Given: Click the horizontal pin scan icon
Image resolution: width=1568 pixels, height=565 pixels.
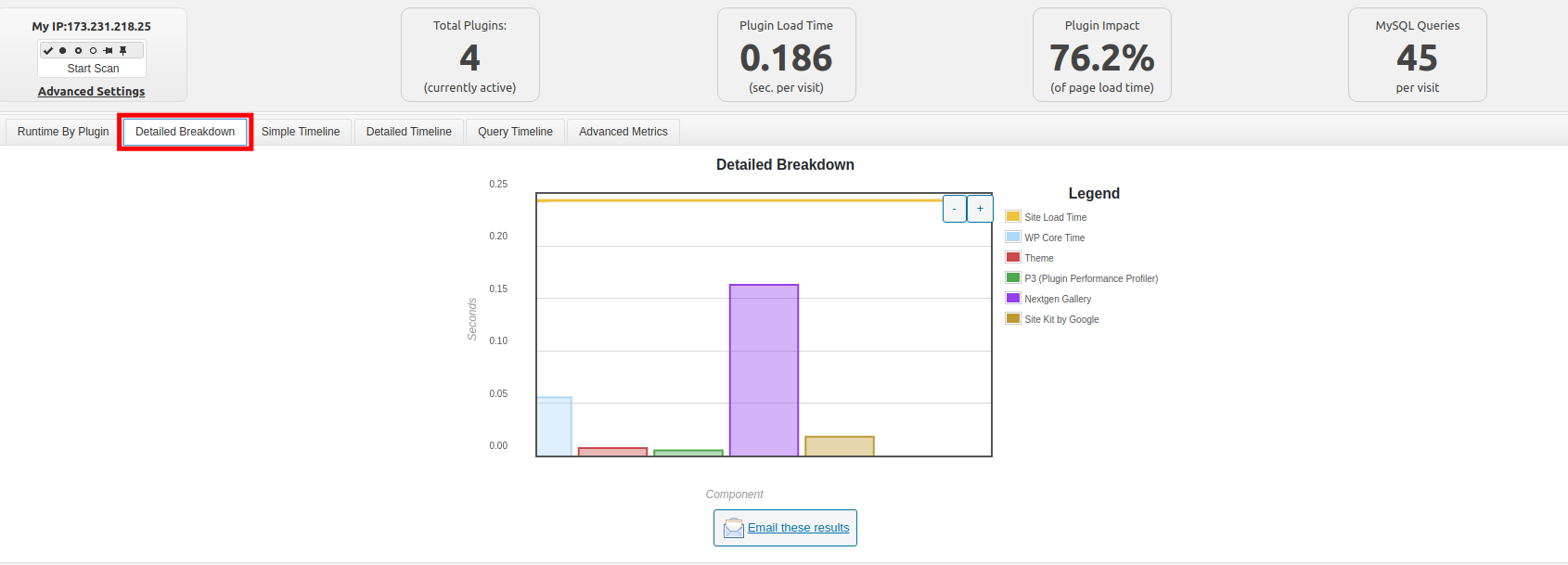Looking at the screenshot, I should [x=108, y=50].
